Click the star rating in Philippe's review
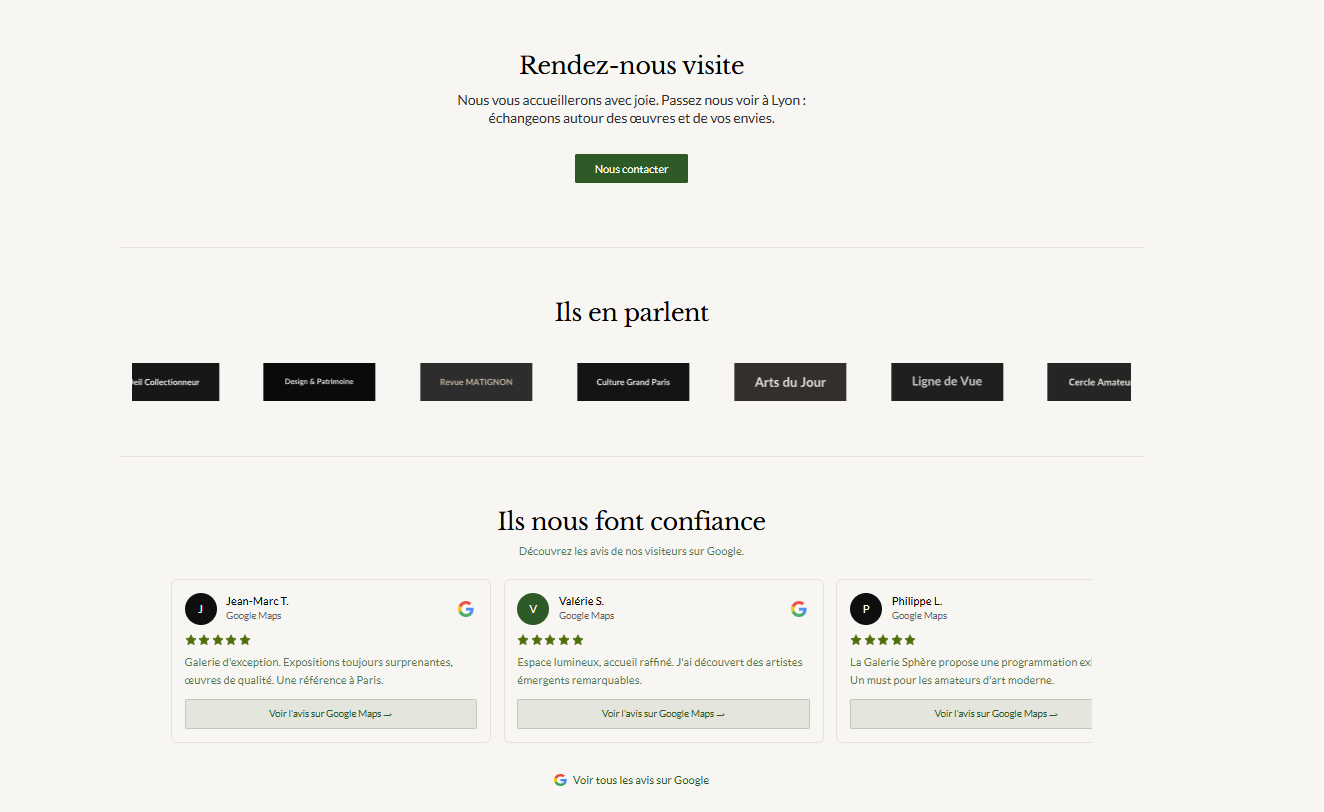Image resolution: width=1324 pixels, height=812 pixels. pos(883,640)
